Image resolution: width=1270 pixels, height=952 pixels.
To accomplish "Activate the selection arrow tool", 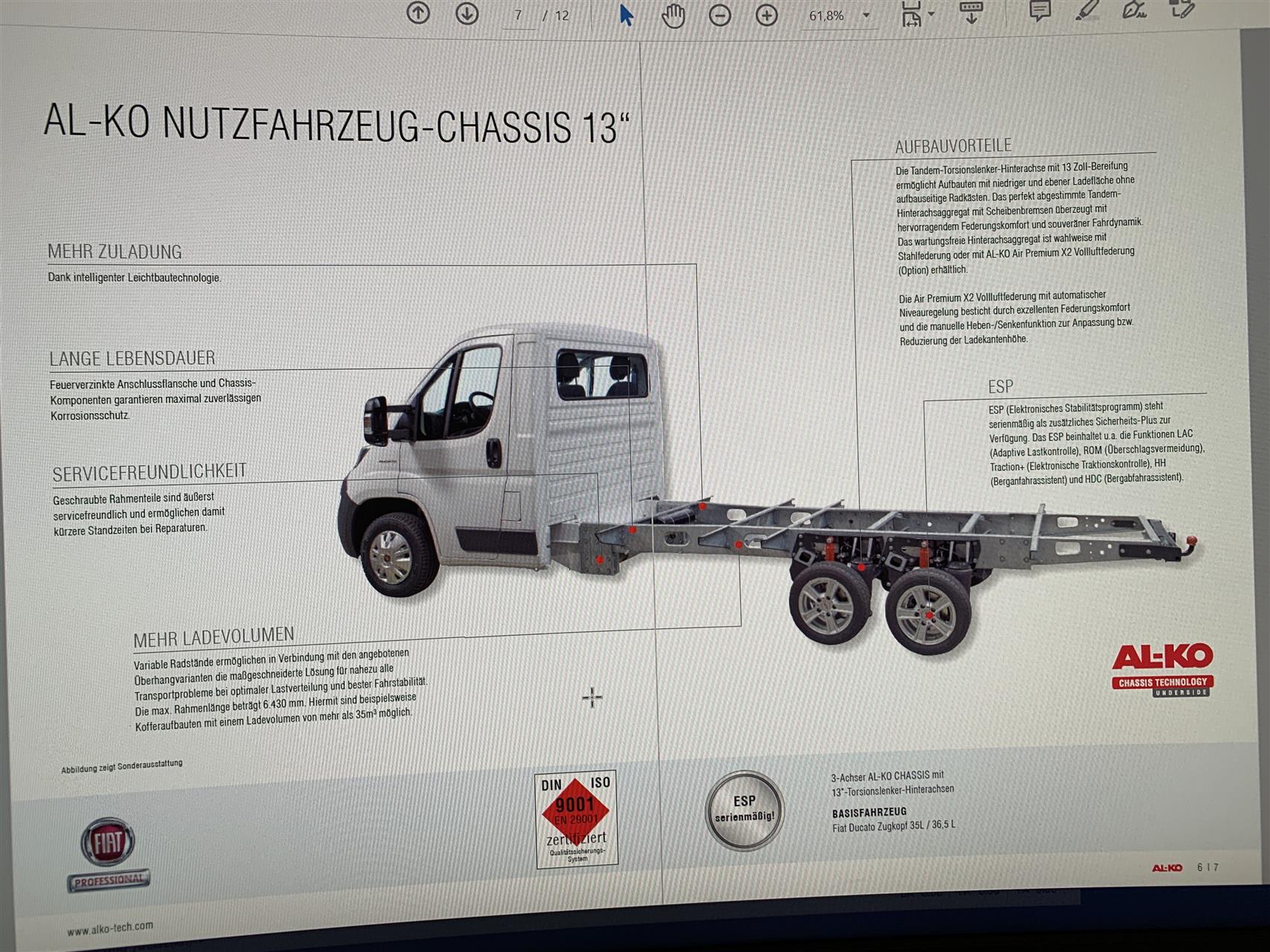I will click(x=626, y=15).
